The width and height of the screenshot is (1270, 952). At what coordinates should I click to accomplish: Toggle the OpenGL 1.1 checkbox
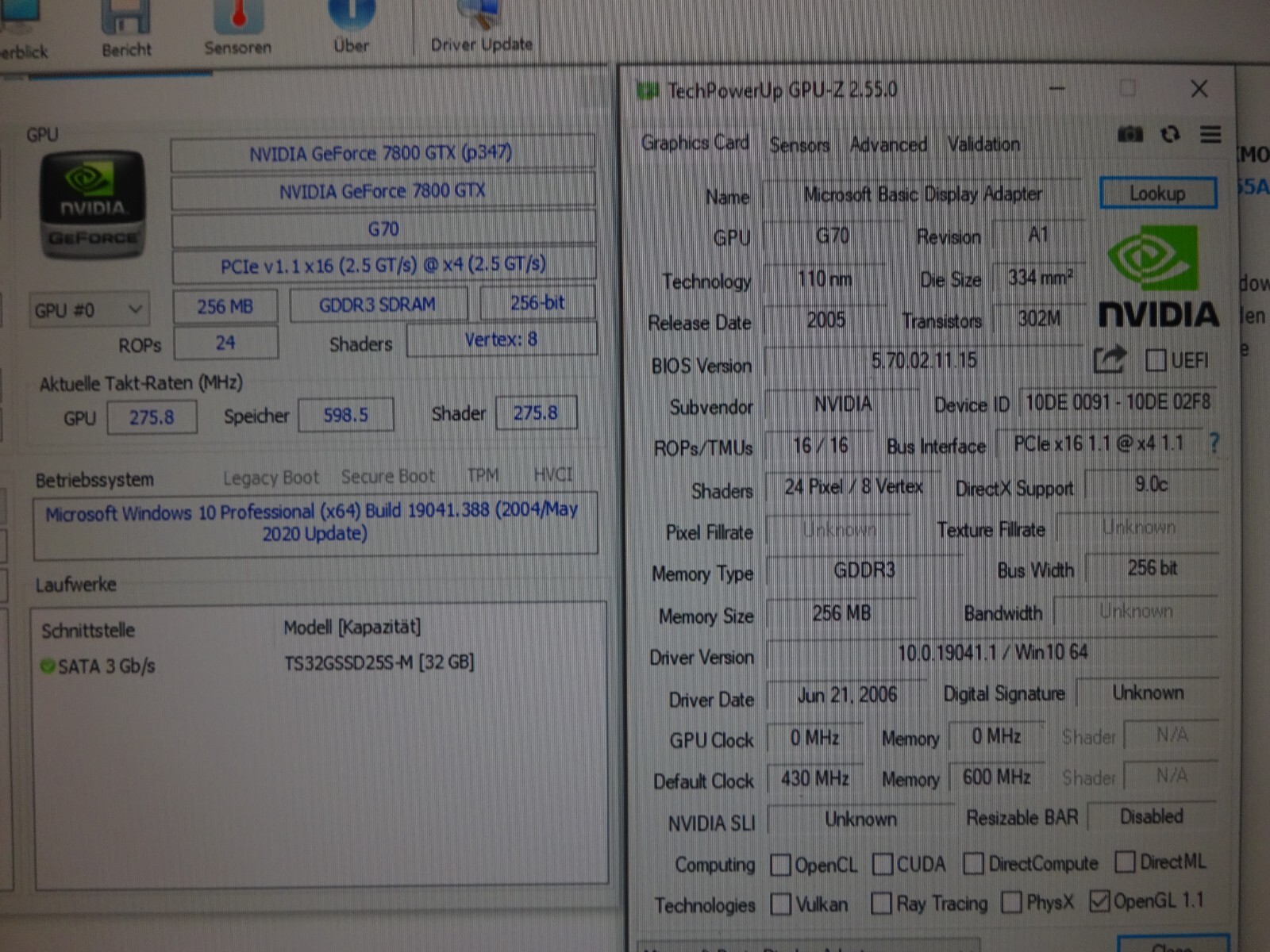coord(1099,901)
